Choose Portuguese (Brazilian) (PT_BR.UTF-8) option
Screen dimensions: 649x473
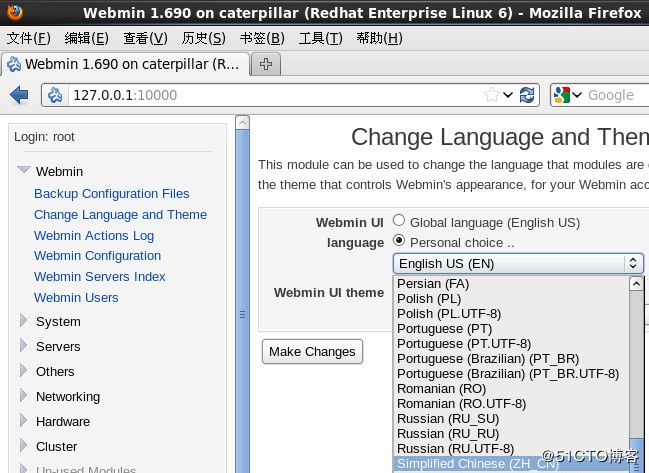(x=511, y=374)
